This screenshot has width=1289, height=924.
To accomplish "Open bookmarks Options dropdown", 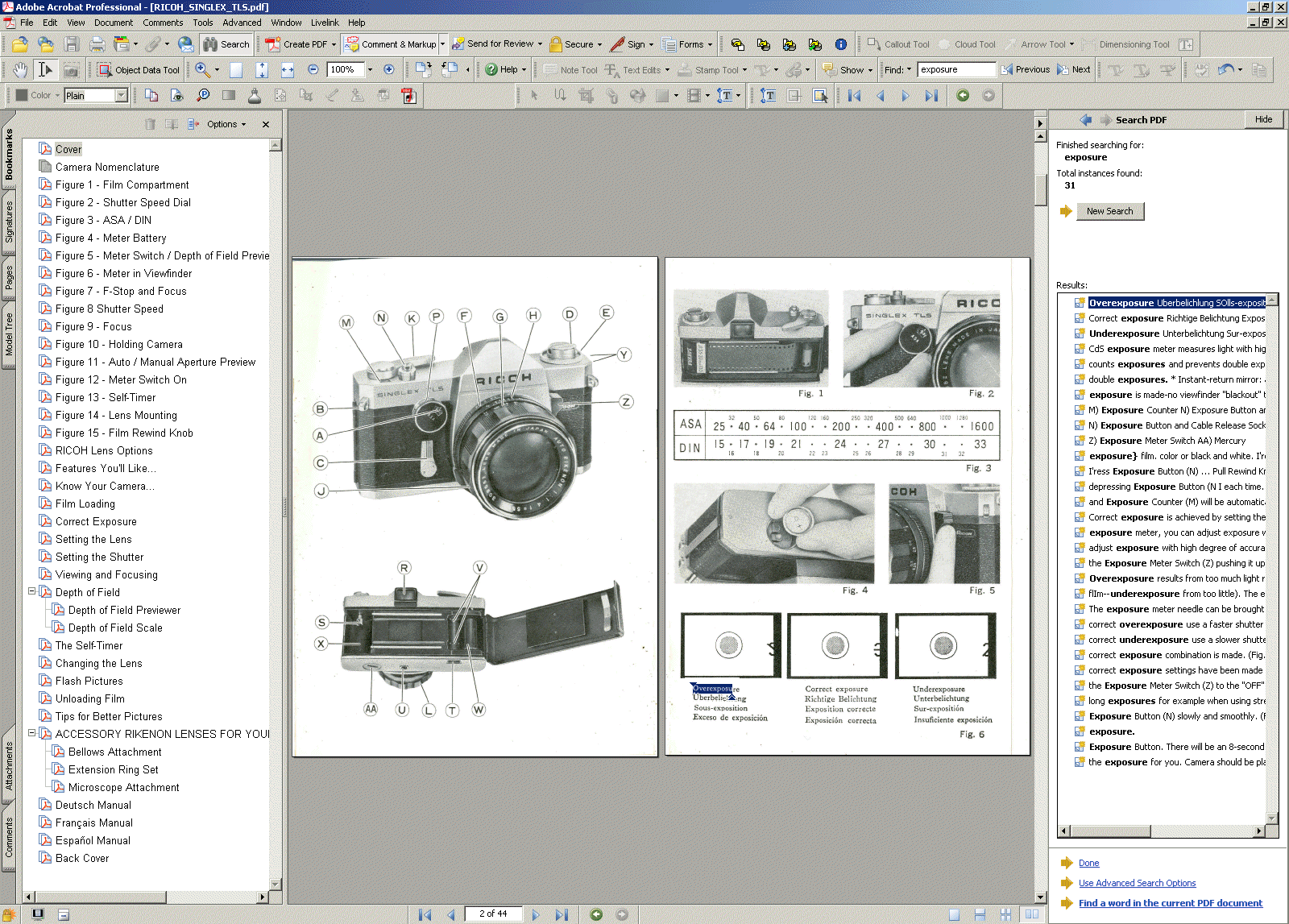I will (226, 124).
